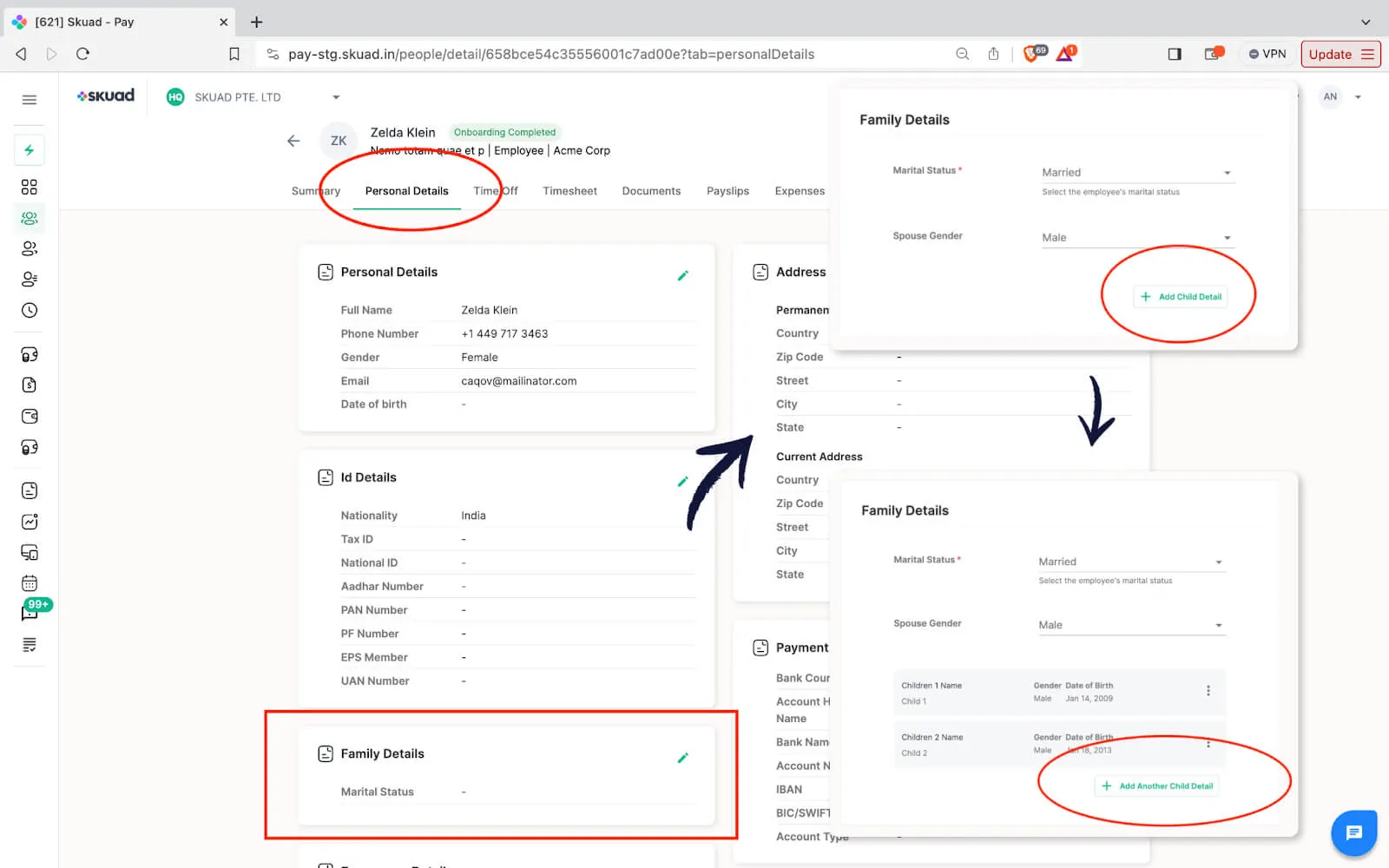Image resolution: width=1389 pixels, height=868 pixels.
Task: Open the lower panel Spouse Gender dropdown
Action: 1132,625
